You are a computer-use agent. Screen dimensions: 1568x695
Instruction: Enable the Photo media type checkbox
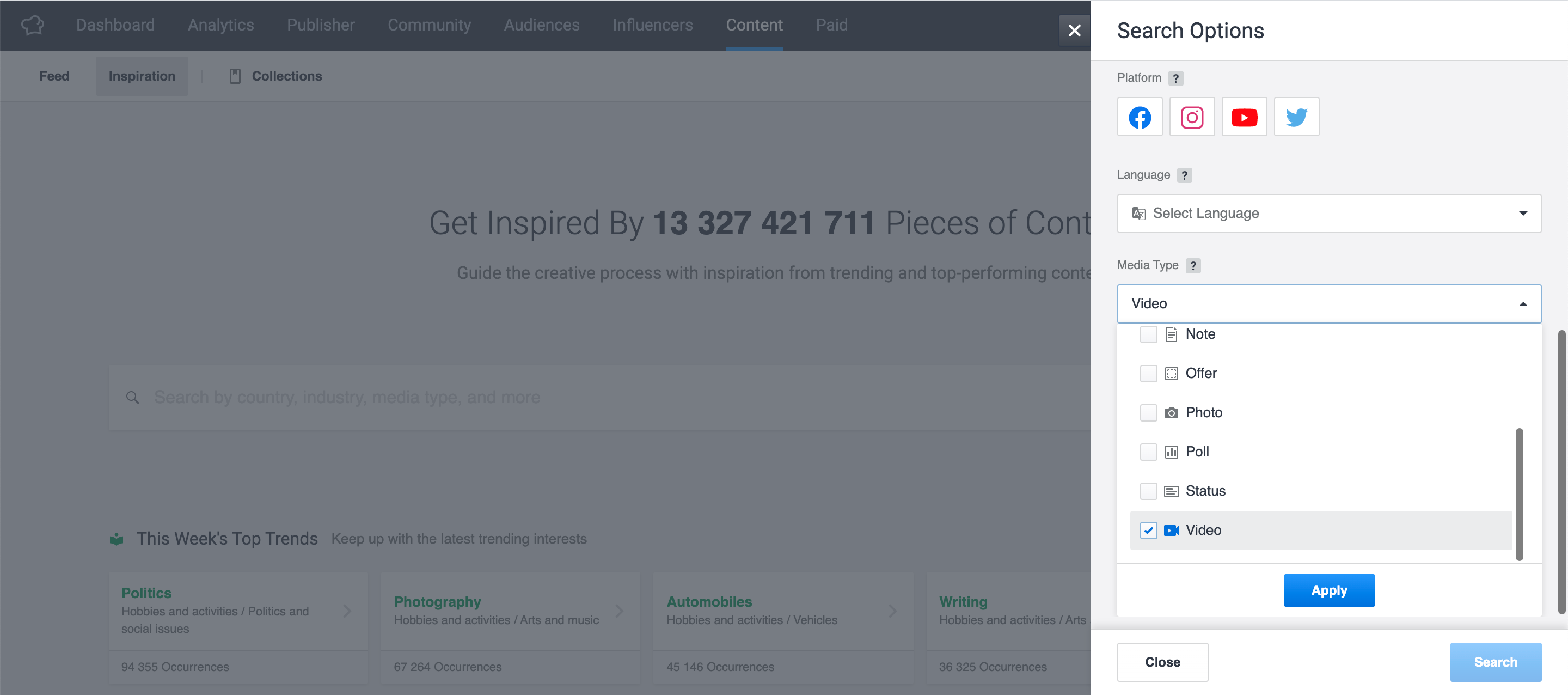pyautogui.click(x=1149, y=412)
